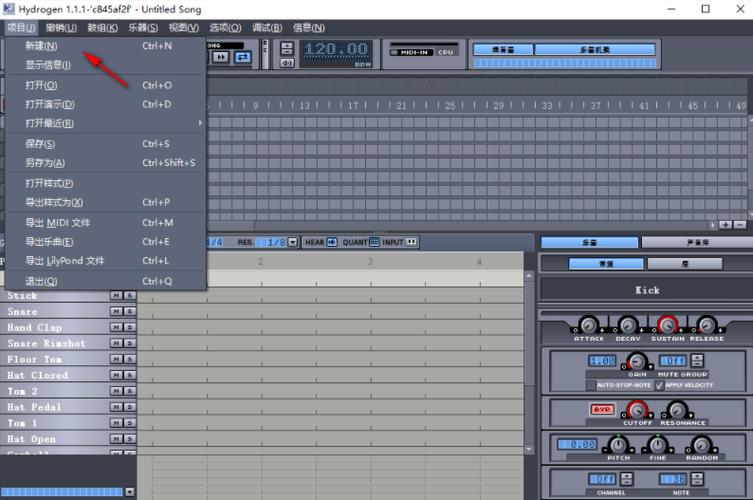The image size is (753, 500).
Task: Mute the Tom 2 instrument
Action: coord(116,391)
